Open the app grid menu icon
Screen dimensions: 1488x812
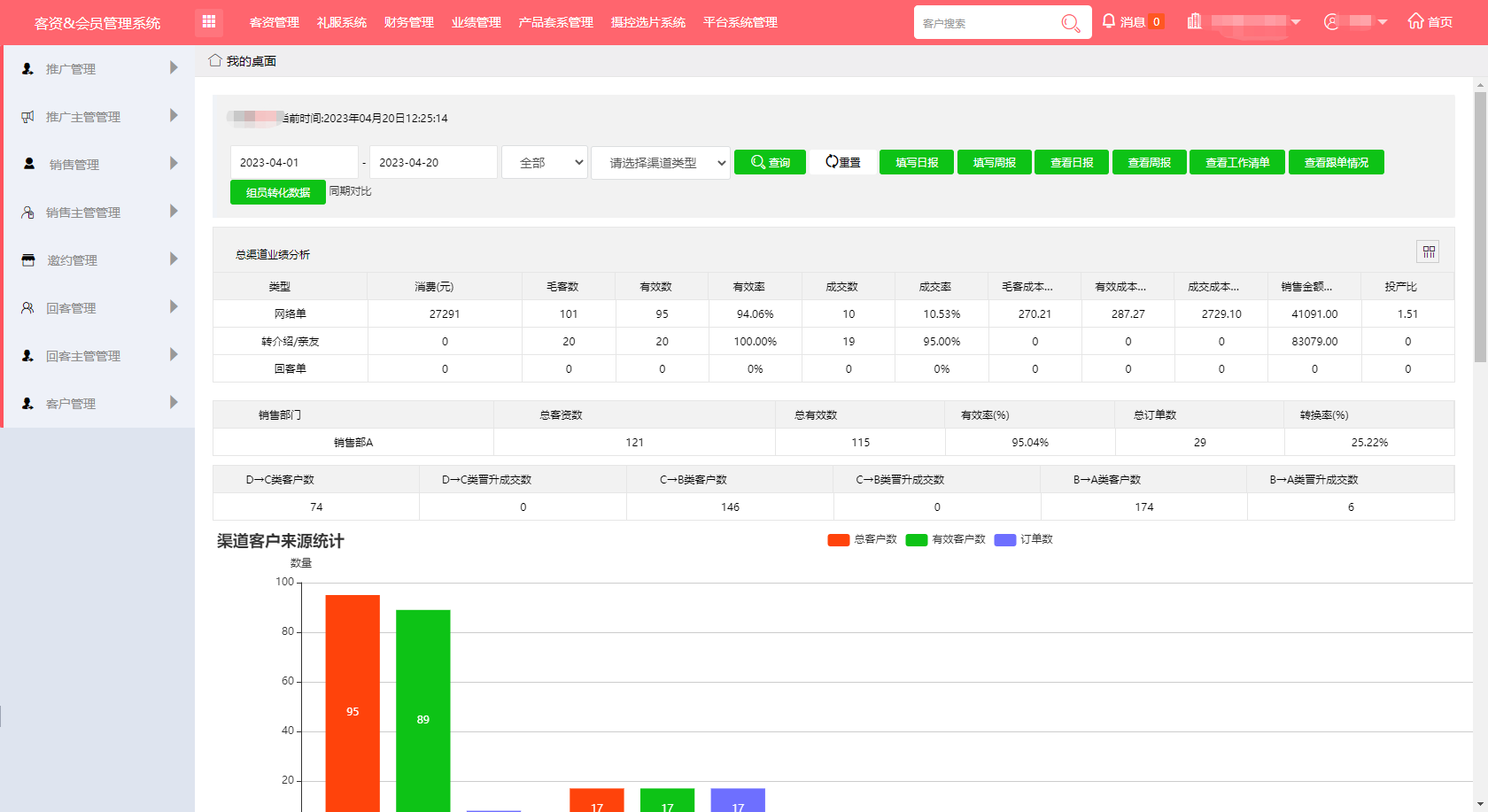click(209, 21)
